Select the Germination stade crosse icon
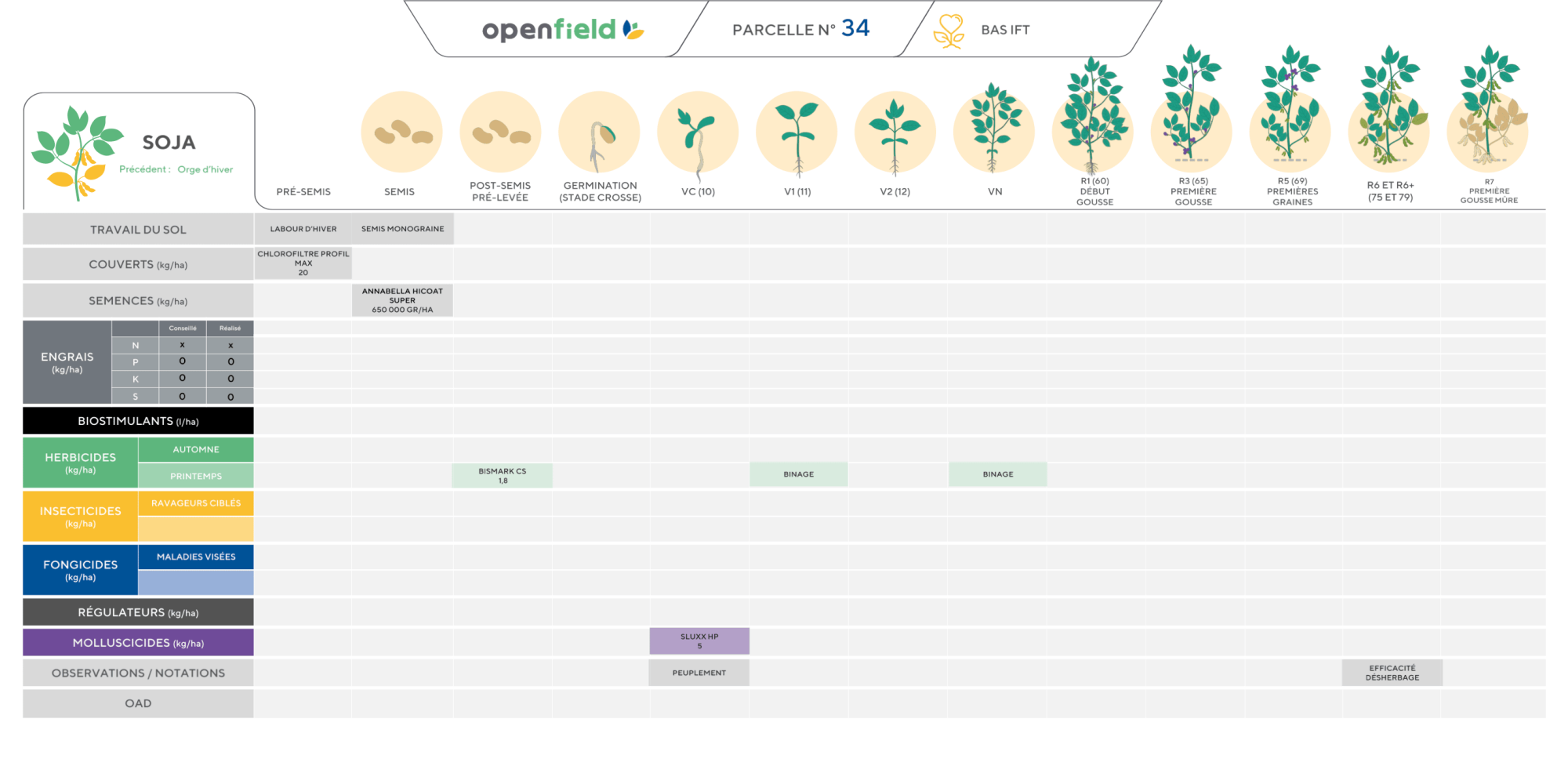 point(599,132)
